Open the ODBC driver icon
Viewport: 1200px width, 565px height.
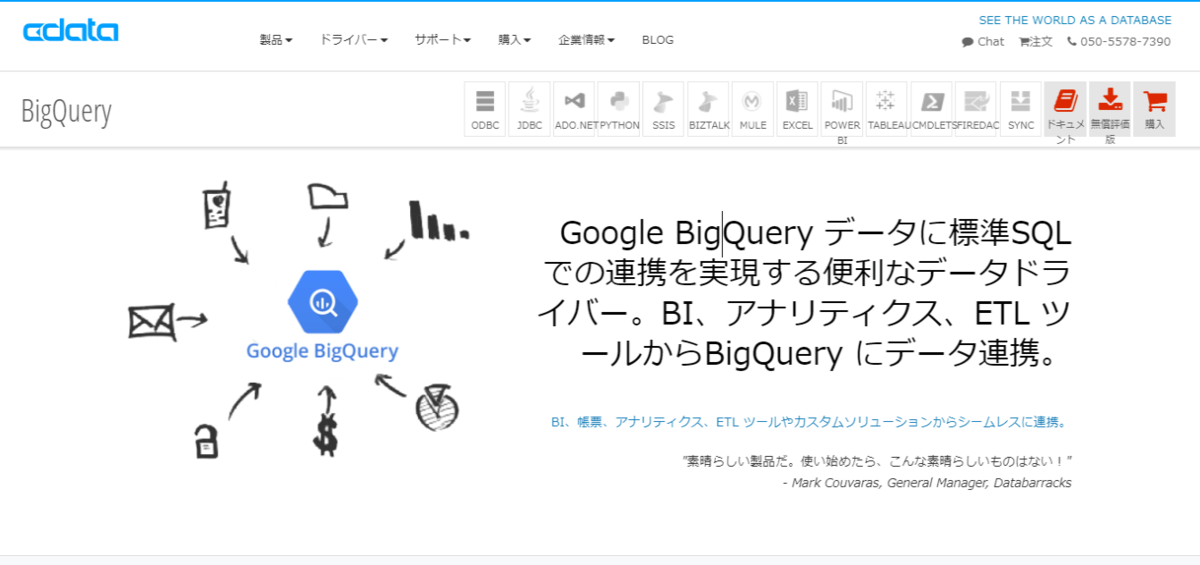click(485, 109)
